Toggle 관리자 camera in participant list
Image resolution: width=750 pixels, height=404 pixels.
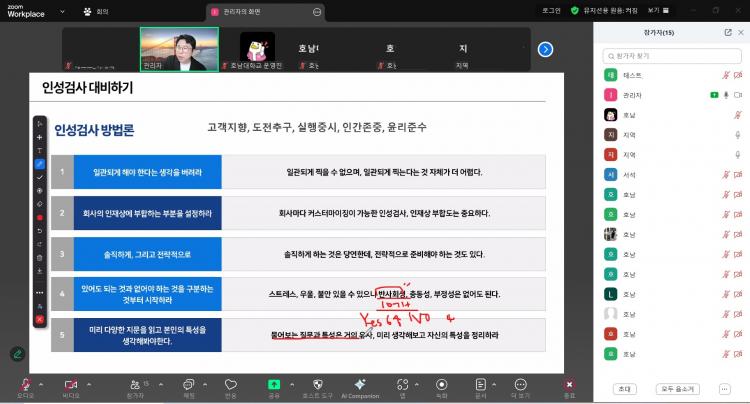click(x=738, y=95)
